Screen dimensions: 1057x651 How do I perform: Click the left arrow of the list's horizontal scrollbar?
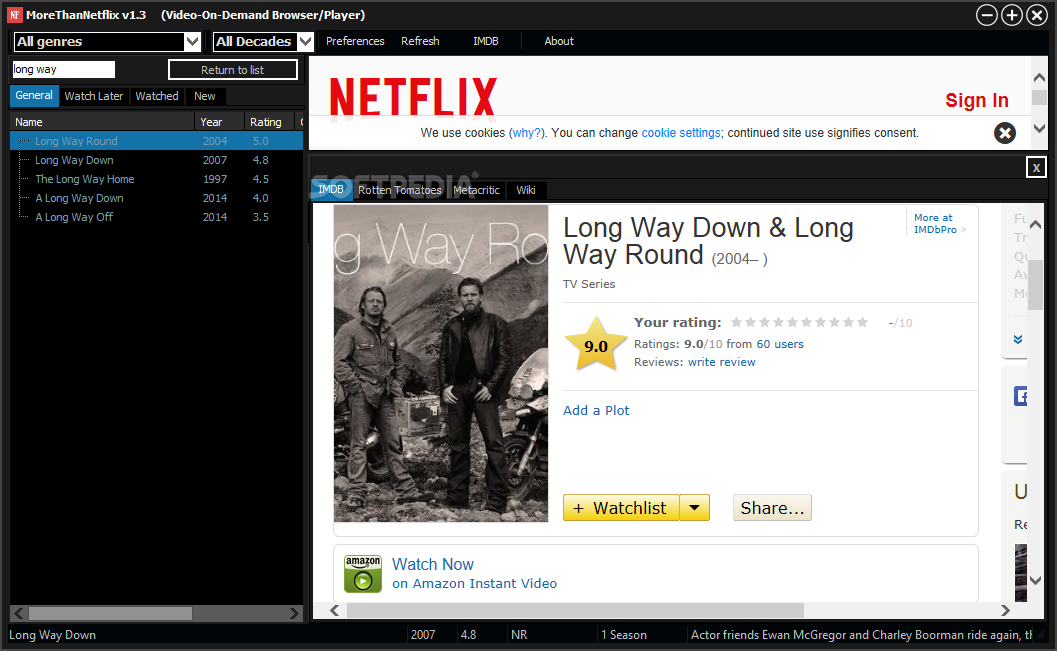point(19,613)
